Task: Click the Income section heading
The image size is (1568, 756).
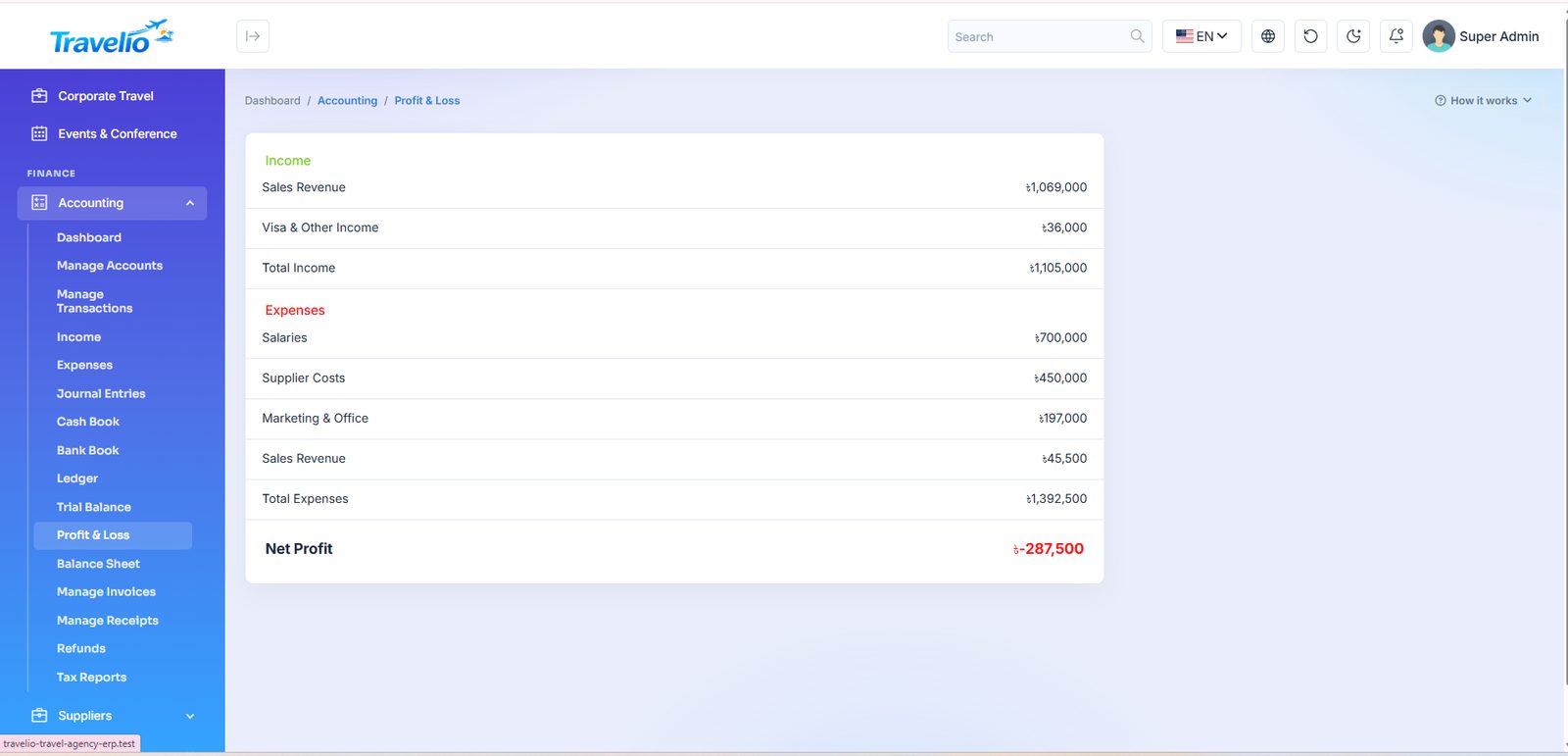Action: click(288, 161)
